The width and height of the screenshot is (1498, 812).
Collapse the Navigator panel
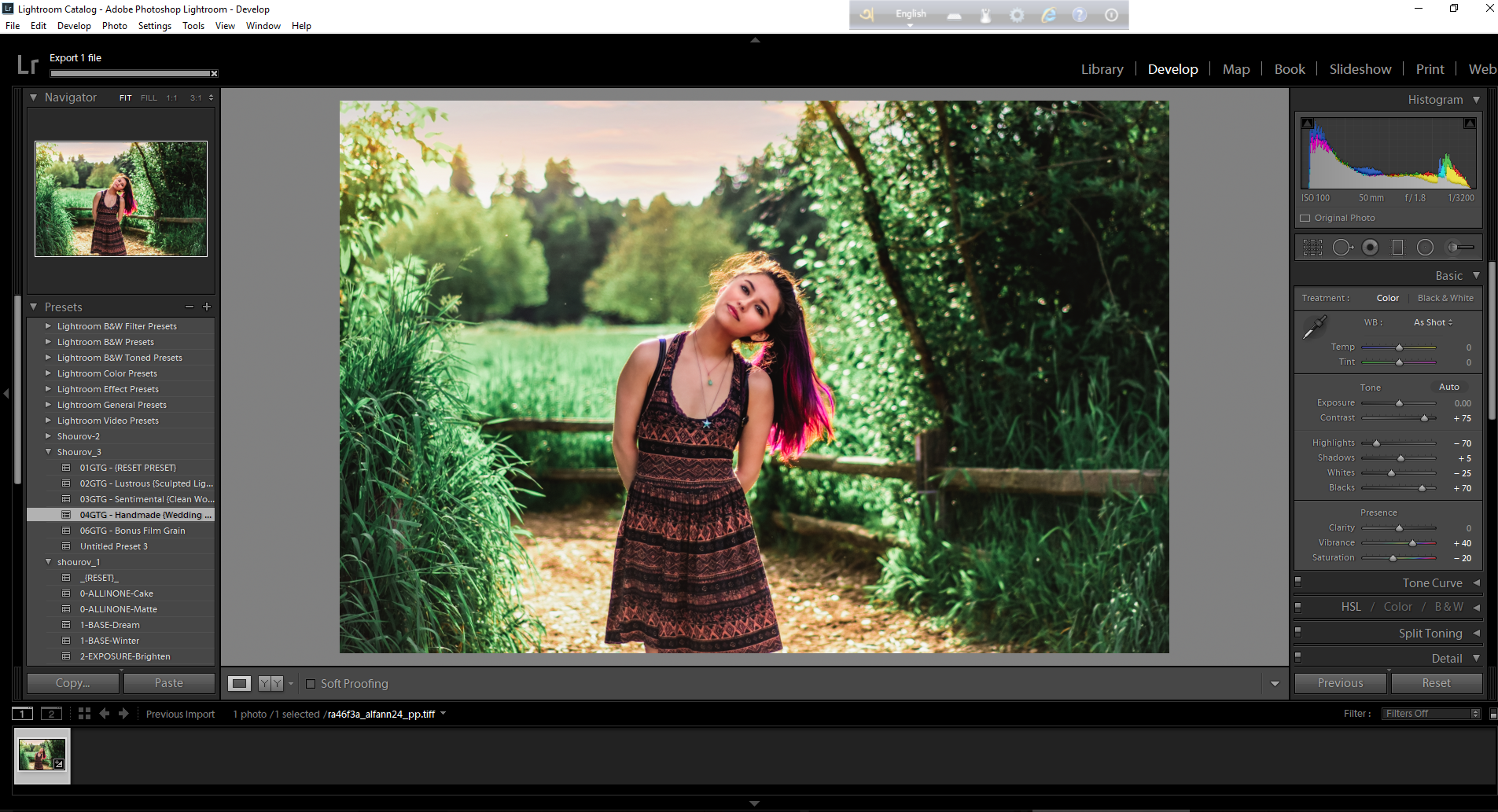34,97
